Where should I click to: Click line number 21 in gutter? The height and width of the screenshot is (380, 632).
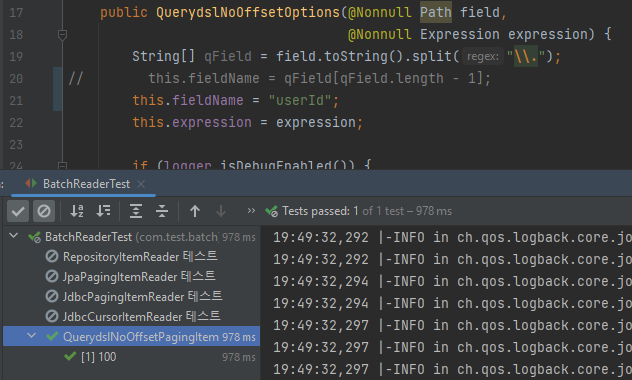(16, 100)
